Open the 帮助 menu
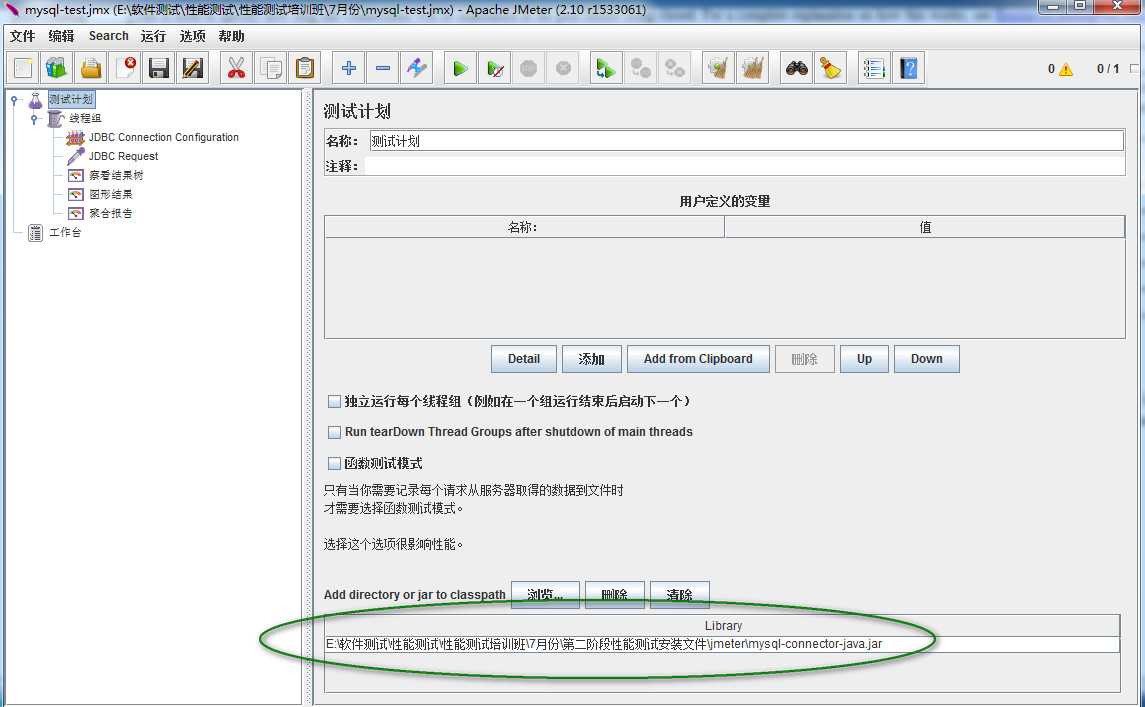The height and width of the screenshot is (707, 1145). [231, 36]
